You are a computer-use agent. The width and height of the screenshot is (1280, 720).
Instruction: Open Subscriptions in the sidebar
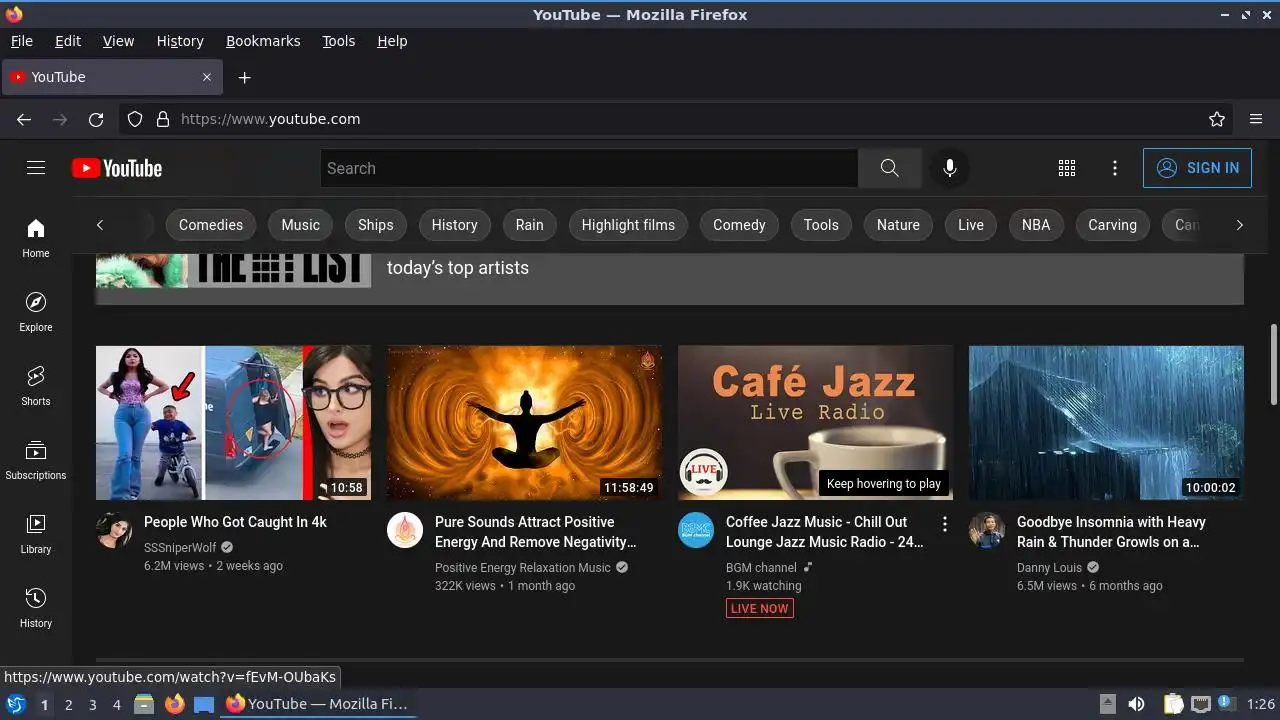point(36,460)
